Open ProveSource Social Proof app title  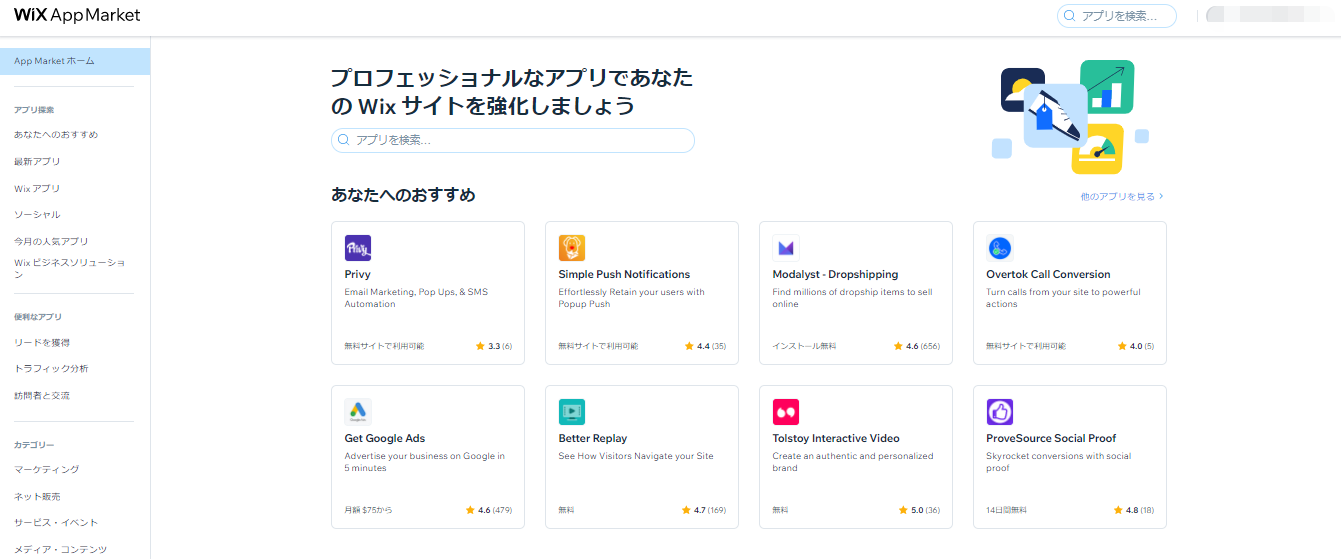click(x=1051, y=438)
